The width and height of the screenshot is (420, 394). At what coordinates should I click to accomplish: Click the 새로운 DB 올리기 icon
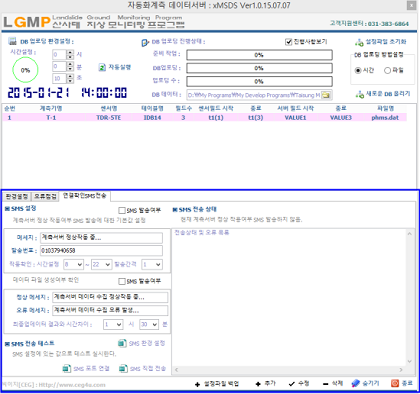[359, 94]
